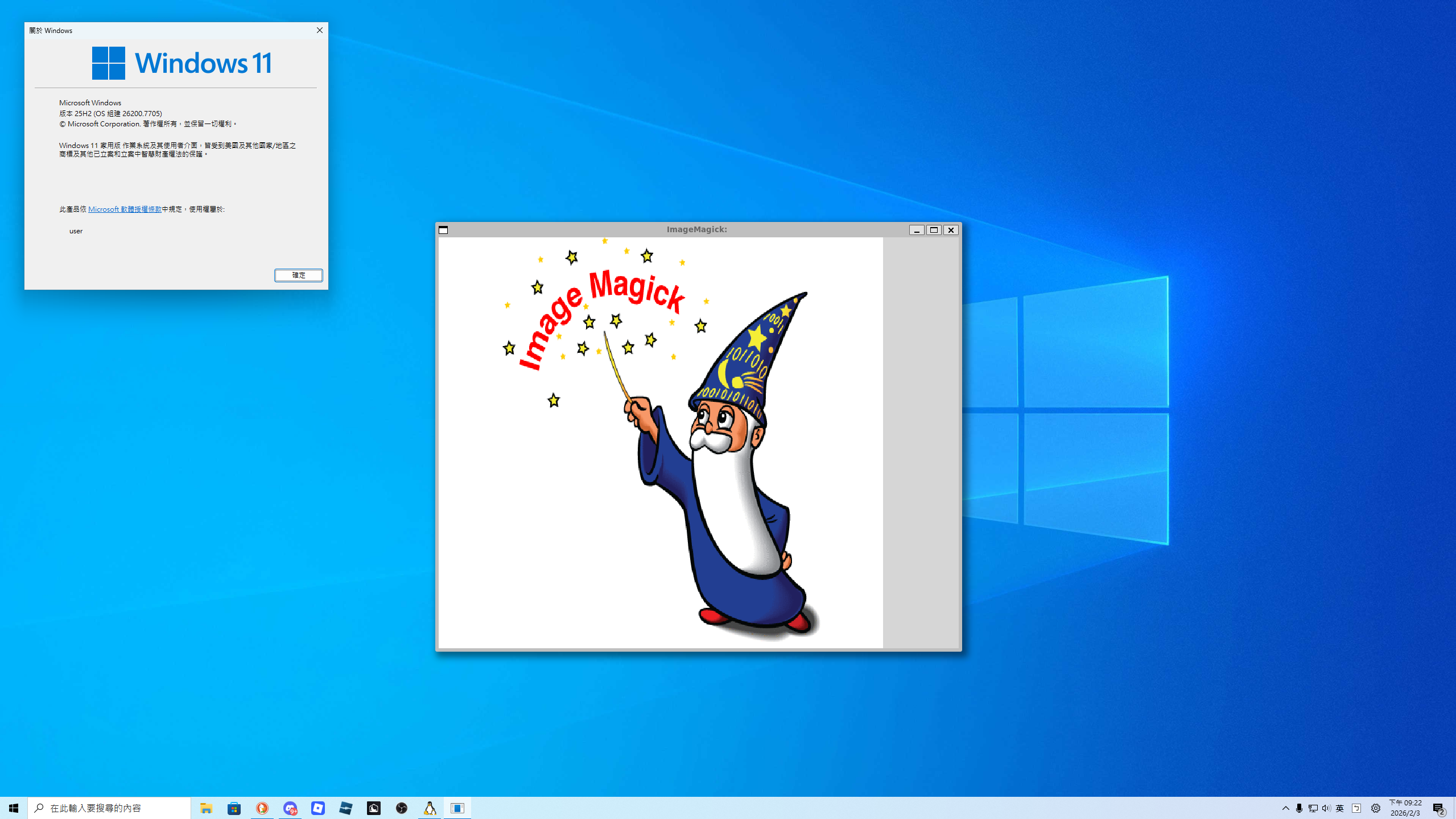Launch Roblox from the taskbar
Viewport: 1456px width, 819px height.
click(x=317, y=808)
